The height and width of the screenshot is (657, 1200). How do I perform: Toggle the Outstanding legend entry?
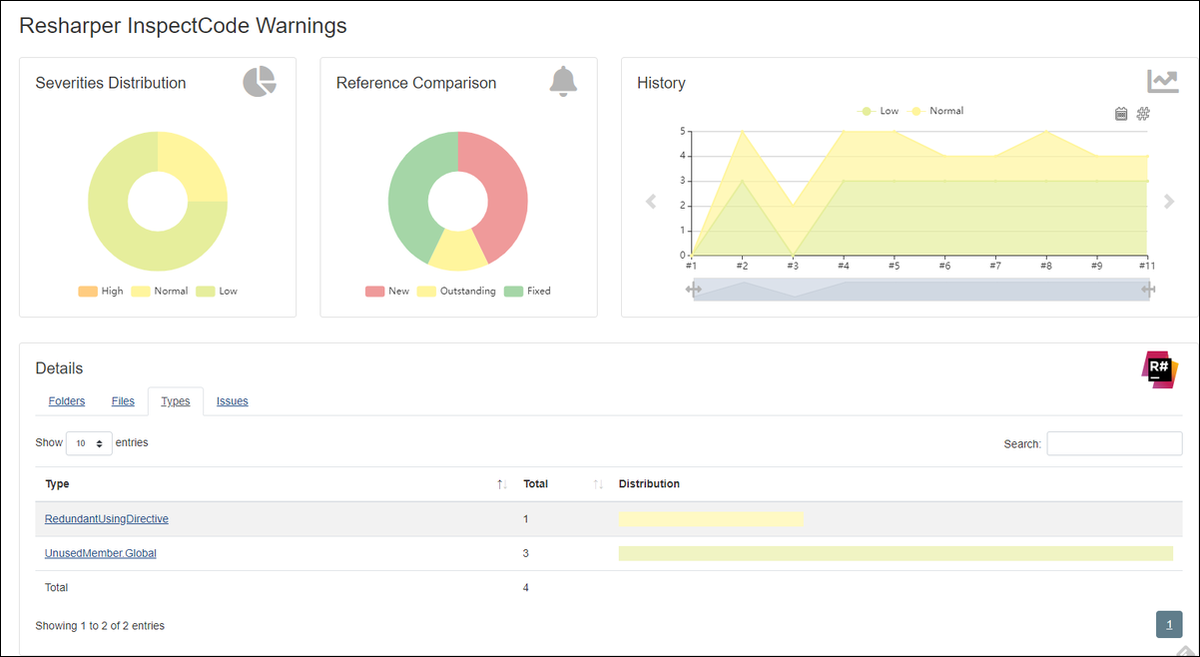pyautogui.click(x=456, y=291)
